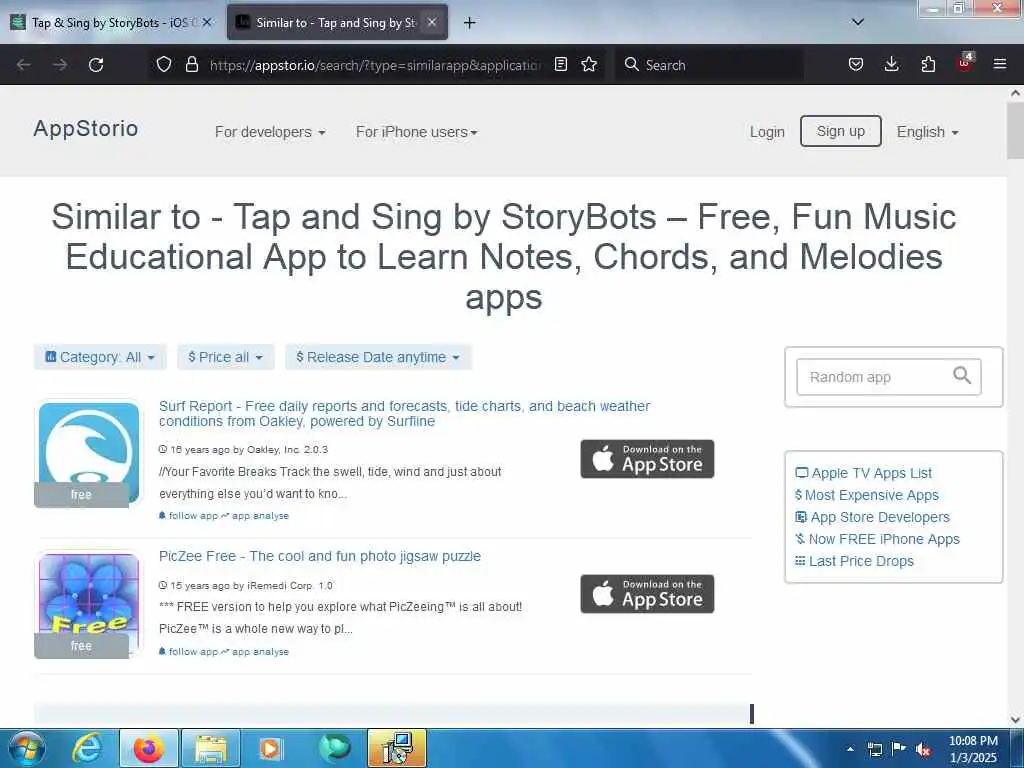Open the Most Expensive Apps link
Viewport: 1024px width, 768px height.
[x=867, y=495]
